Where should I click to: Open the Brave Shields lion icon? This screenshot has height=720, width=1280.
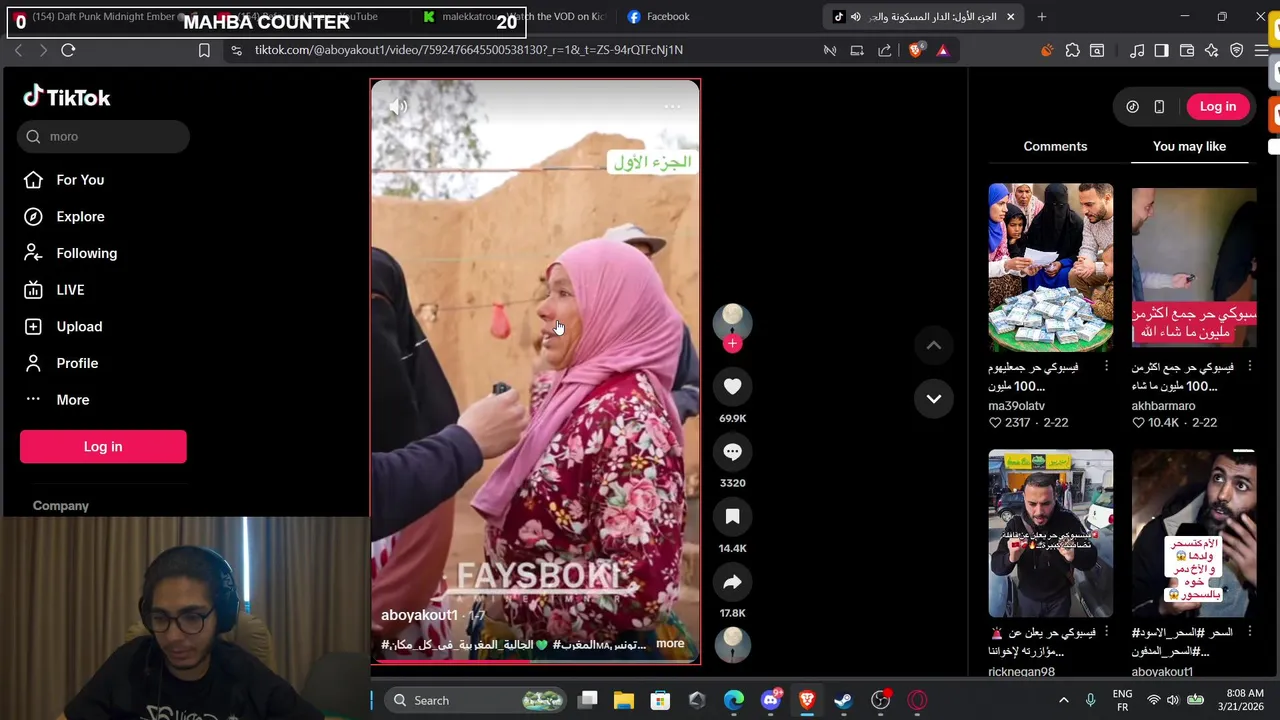(x=915, y=50)
